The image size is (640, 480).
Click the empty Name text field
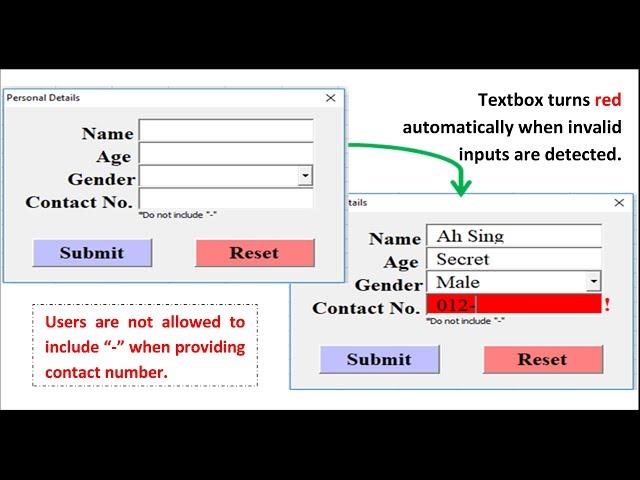click(x=226, y=131)
